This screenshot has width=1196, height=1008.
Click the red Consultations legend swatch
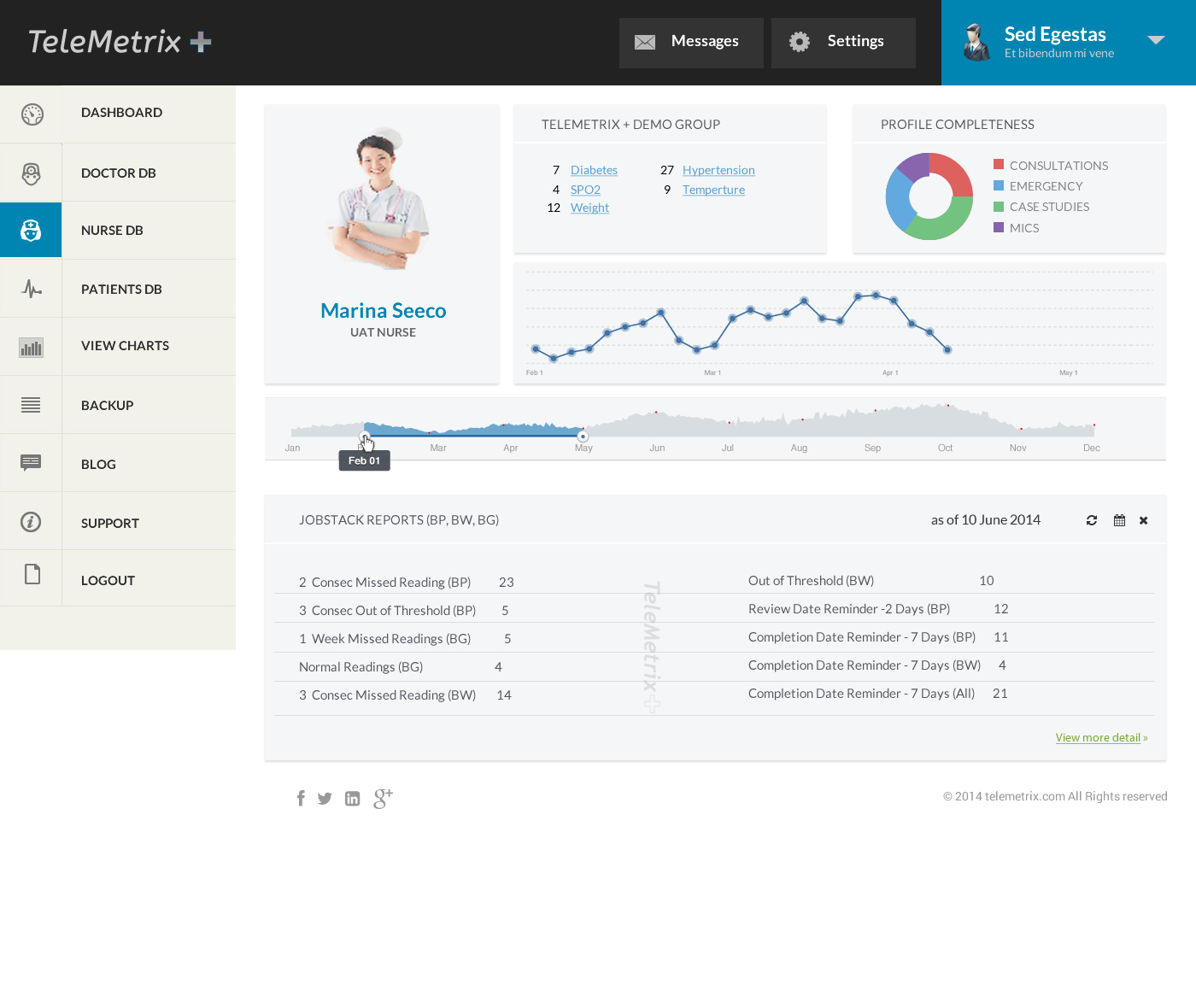[999, 164]
